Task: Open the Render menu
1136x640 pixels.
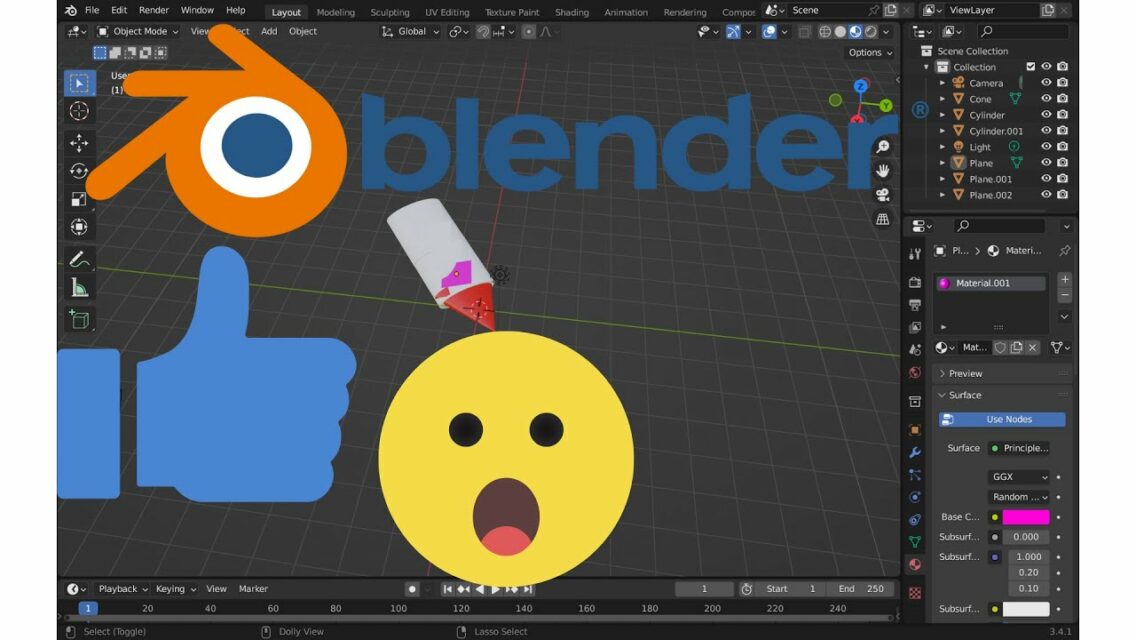Action: [x=154, y=10]
